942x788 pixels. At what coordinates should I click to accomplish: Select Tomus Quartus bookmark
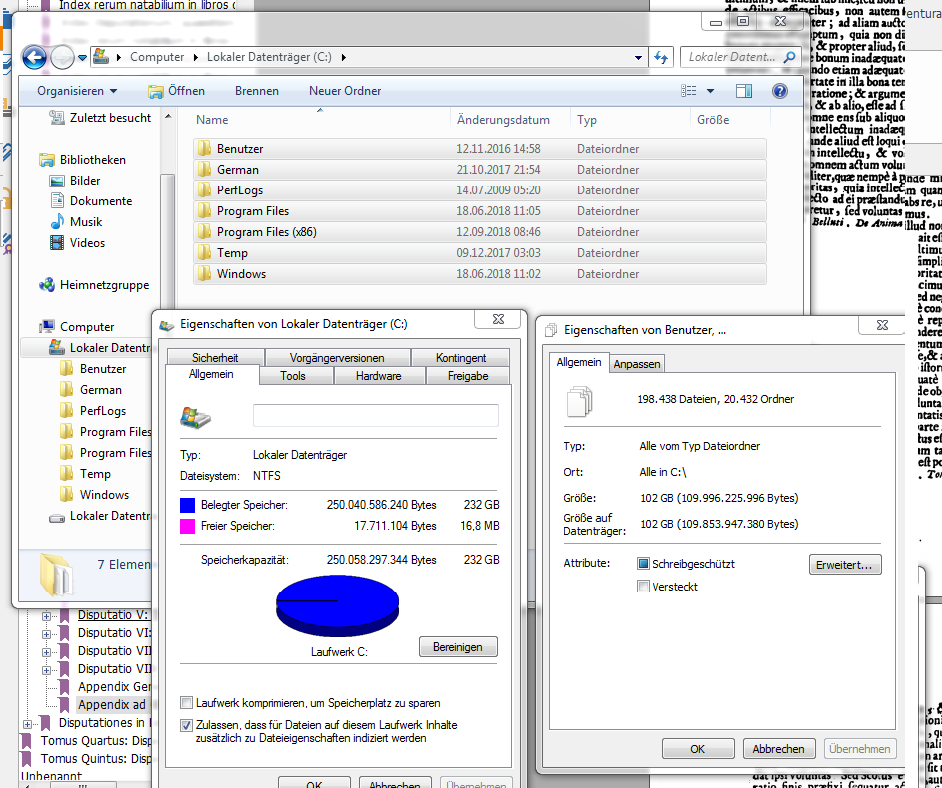96,741
